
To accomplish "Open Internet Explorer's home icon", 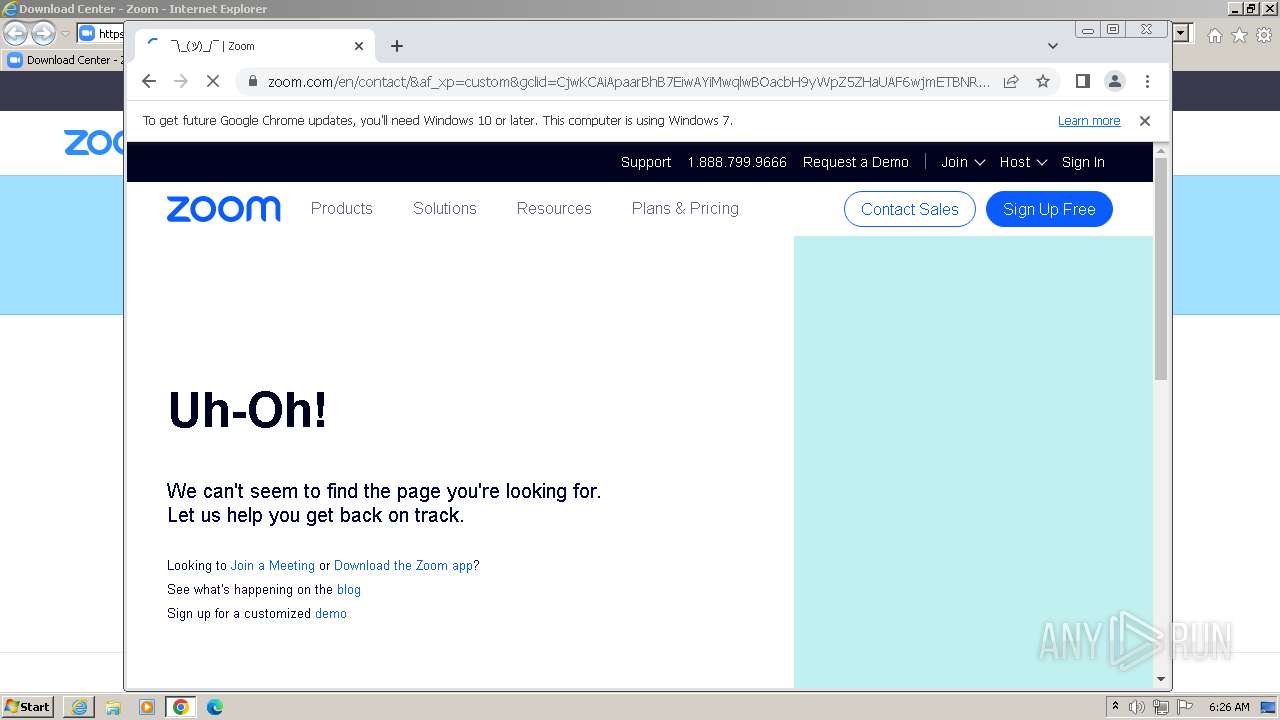I will pos(1215,35).
